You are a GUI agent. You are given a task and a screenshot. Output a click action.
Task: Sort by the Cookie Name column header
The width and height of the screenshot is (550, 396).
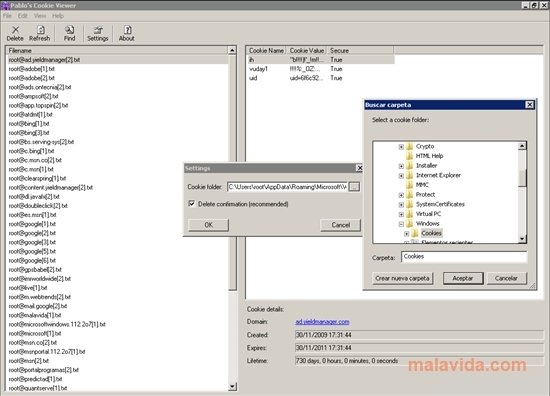pos(266,51)
